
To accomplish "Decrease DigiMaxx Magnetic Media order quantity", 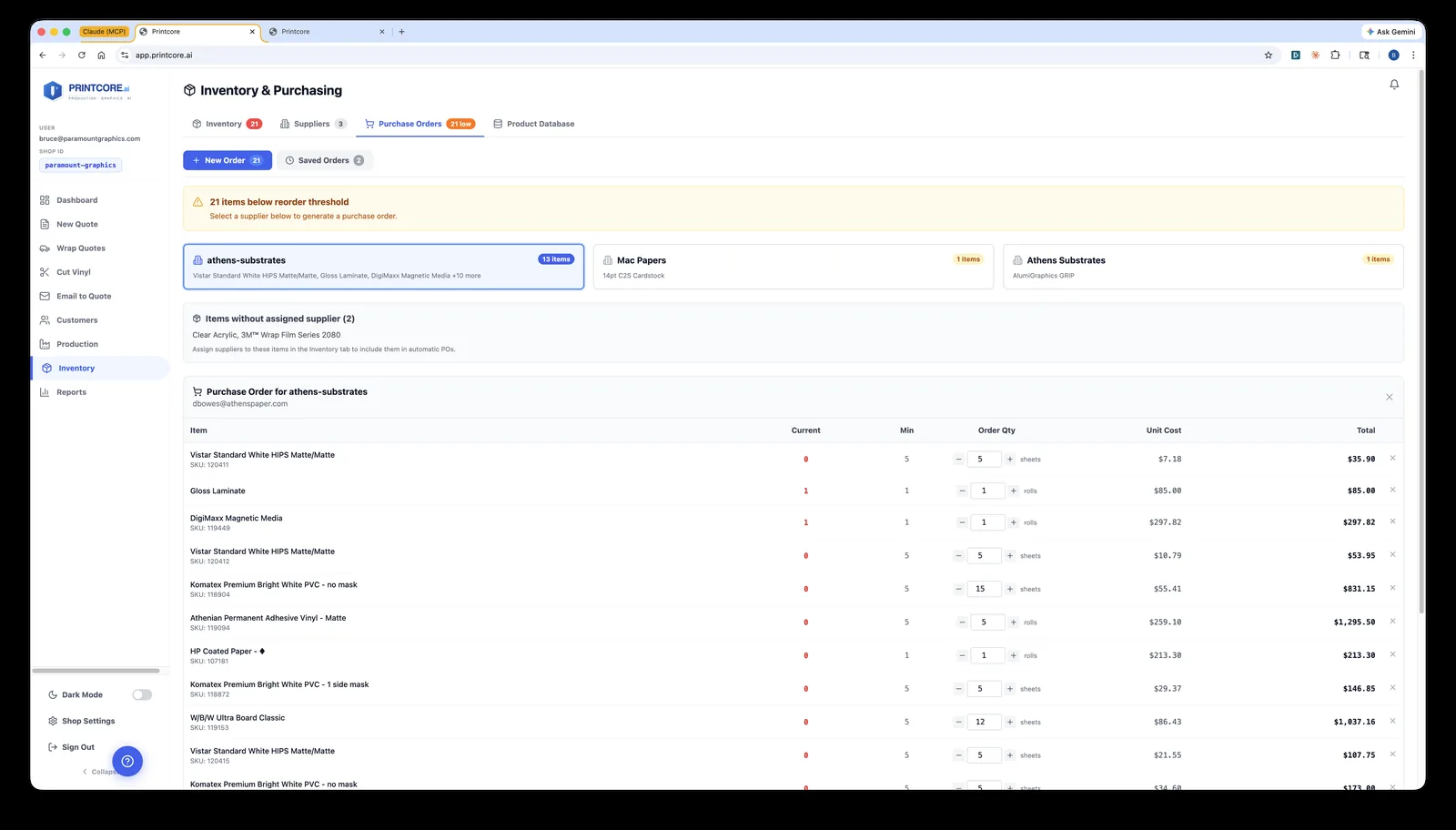I will (962, 522).
